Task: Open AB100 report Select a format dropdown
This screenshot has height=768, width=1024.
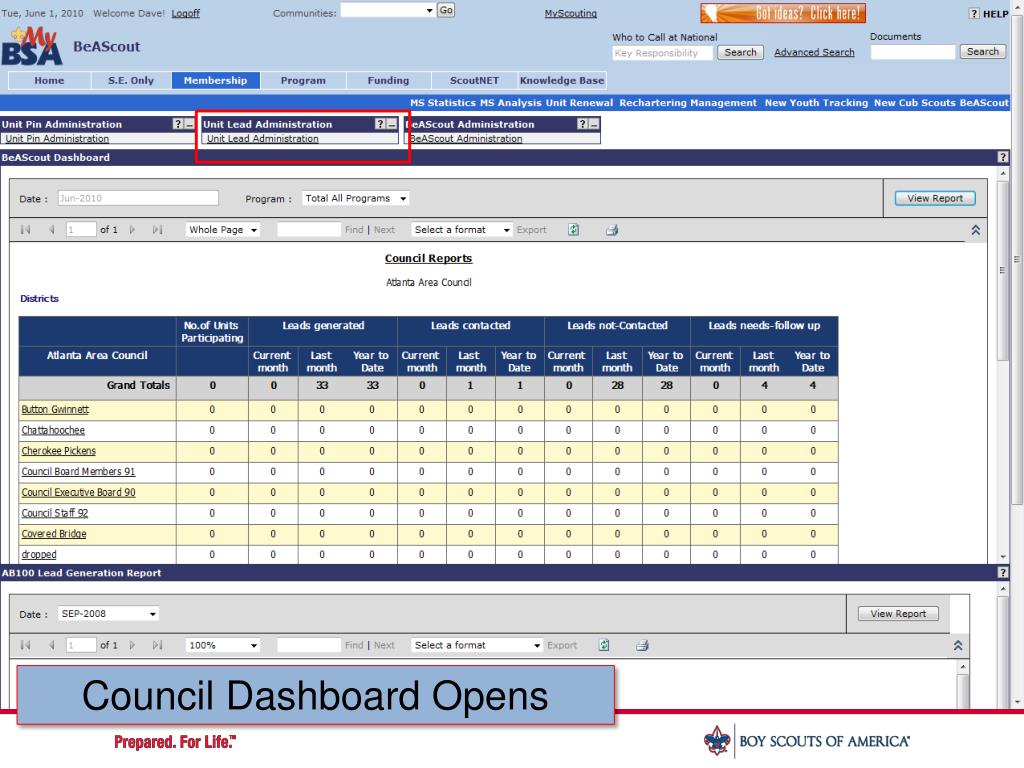Action: pyautogui.click(x=477, y=645)
